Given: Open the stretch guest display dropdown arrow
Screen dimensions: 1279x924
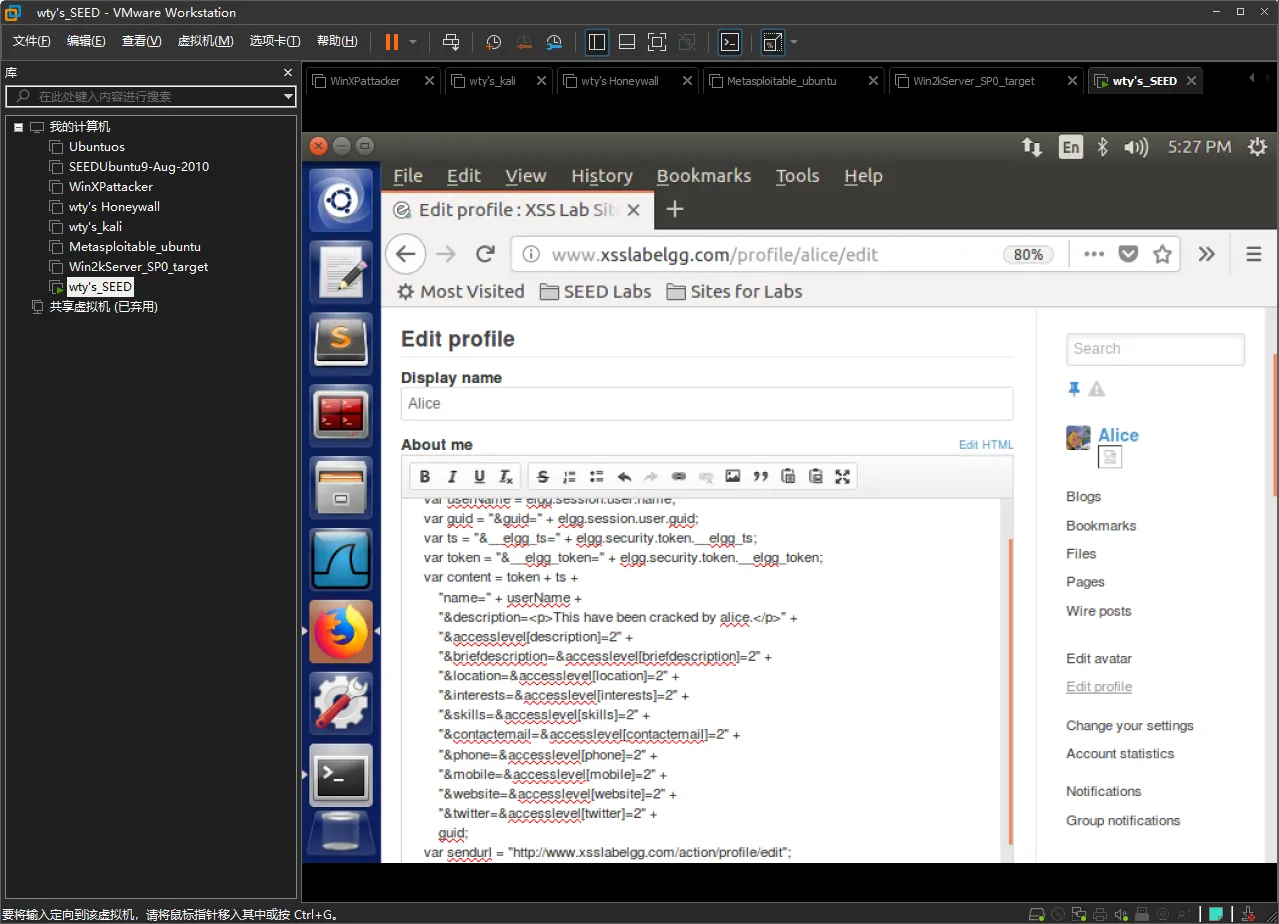Looking at the screenshot, I should tap(794, 42).
